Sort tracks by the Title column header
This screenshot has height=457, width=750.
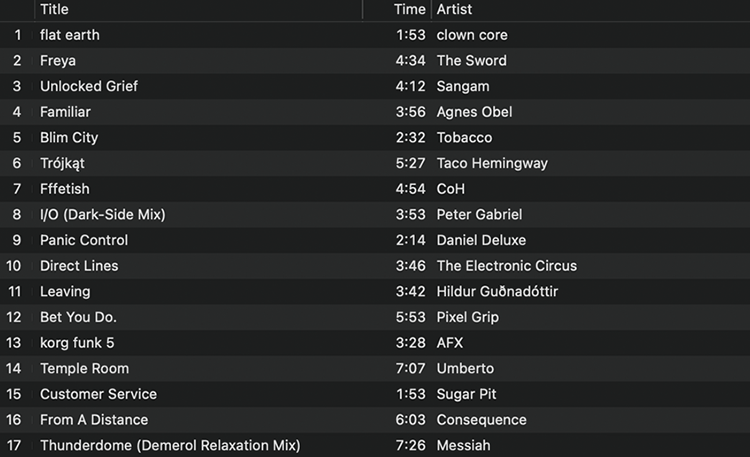click(x=199, y=10)
